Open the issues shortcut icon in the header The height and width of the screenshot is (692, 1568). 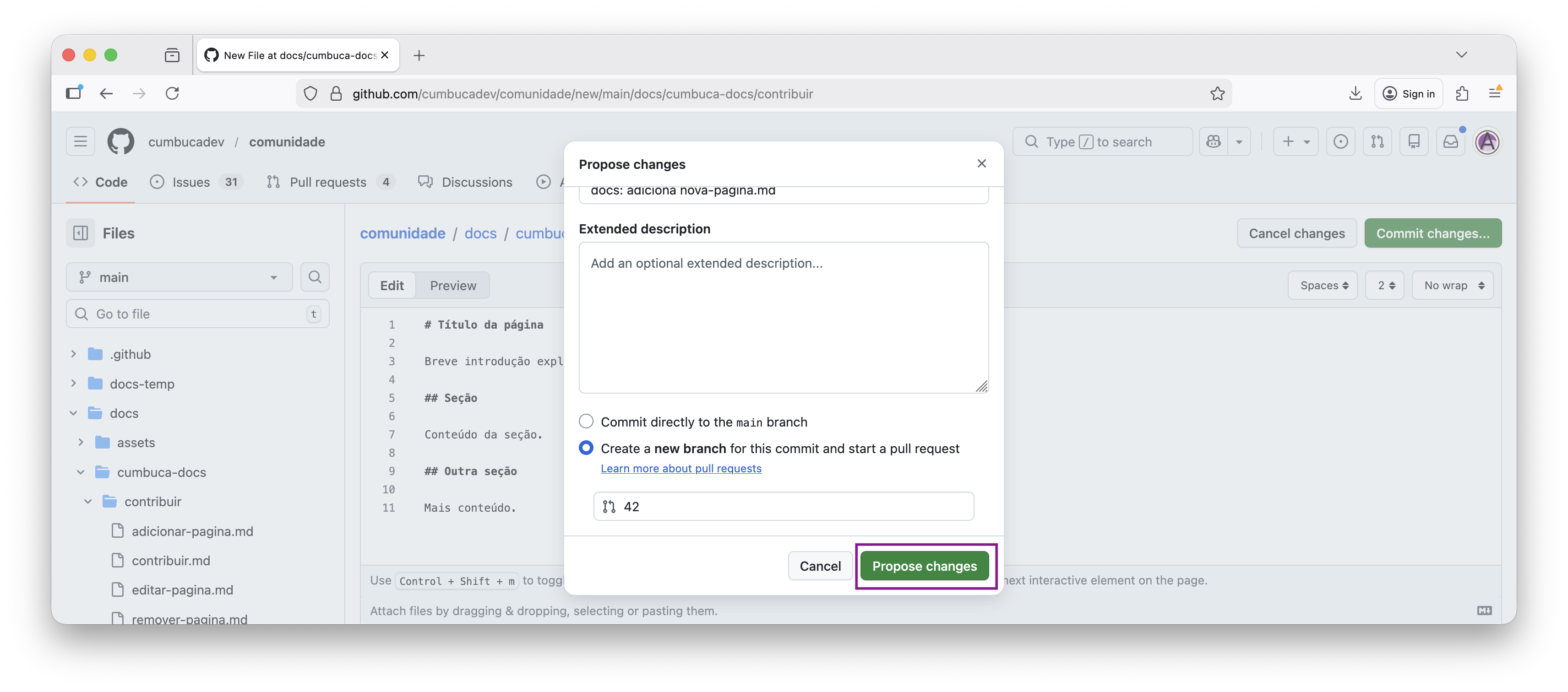(1340, 142)
